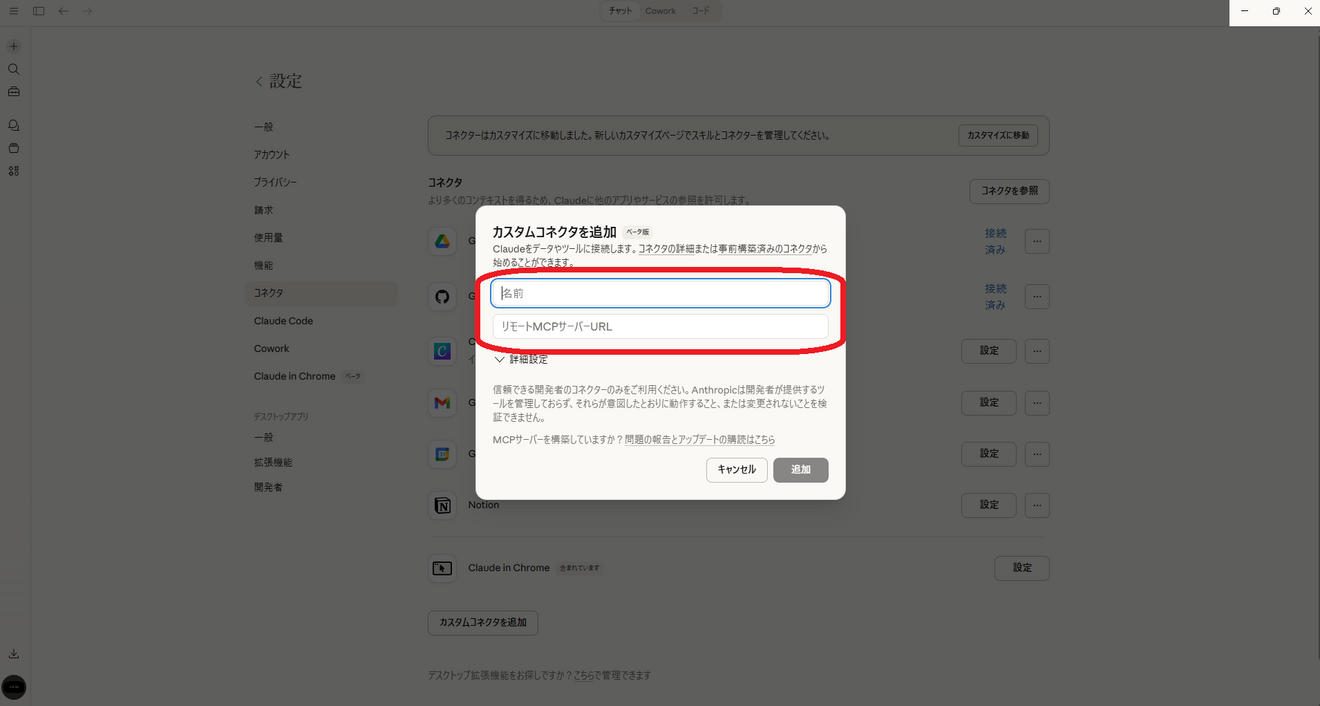Click the カスタマイズに移動 button

click(x=998, y=135)
